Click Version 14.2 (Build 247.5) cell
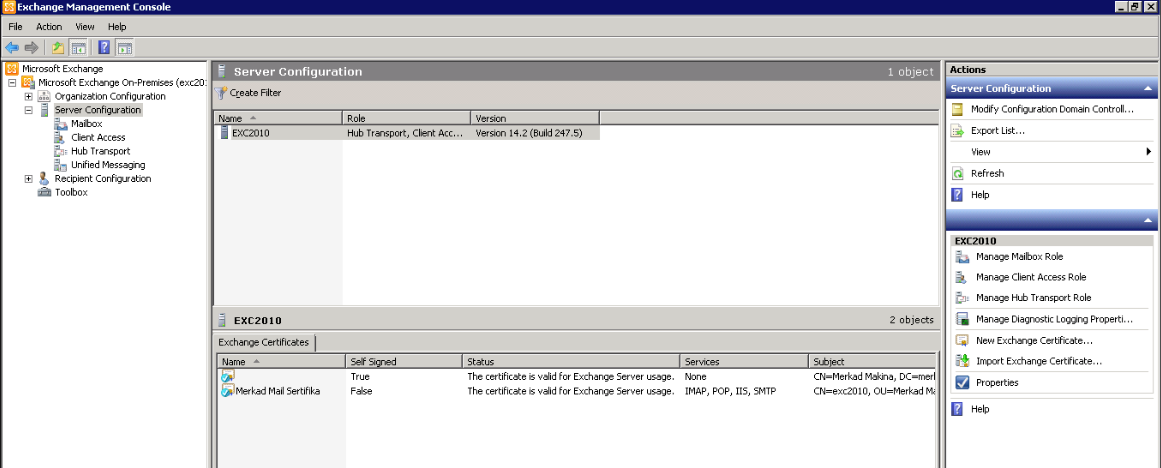 click(529, 133)
